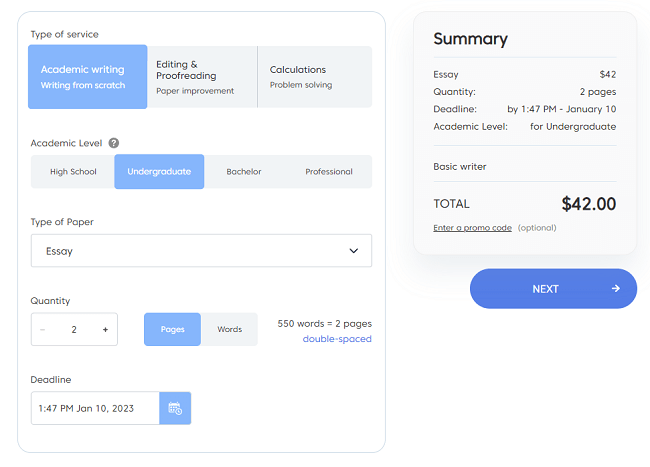
Task: Select Undergraduate academic level
Action: tap(159, 171)
